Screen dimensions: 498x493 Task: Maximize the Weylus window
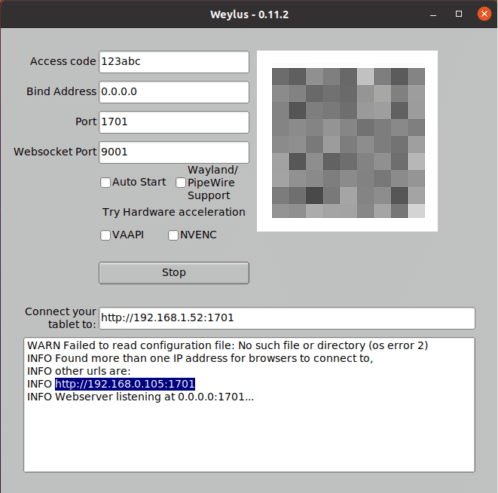[459, 14]
